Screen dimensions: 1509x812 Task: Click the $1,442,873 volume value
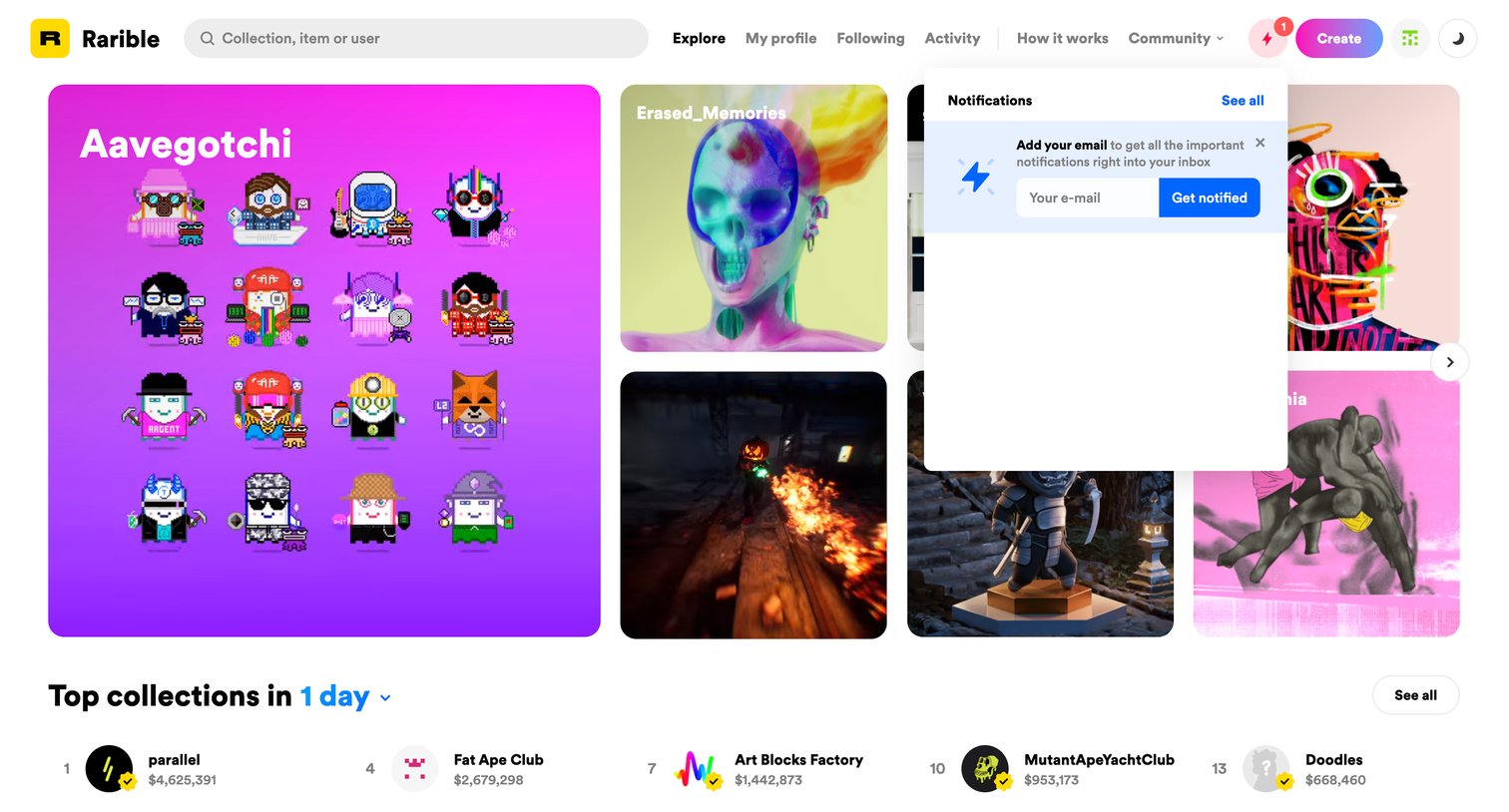pos(768,780)
